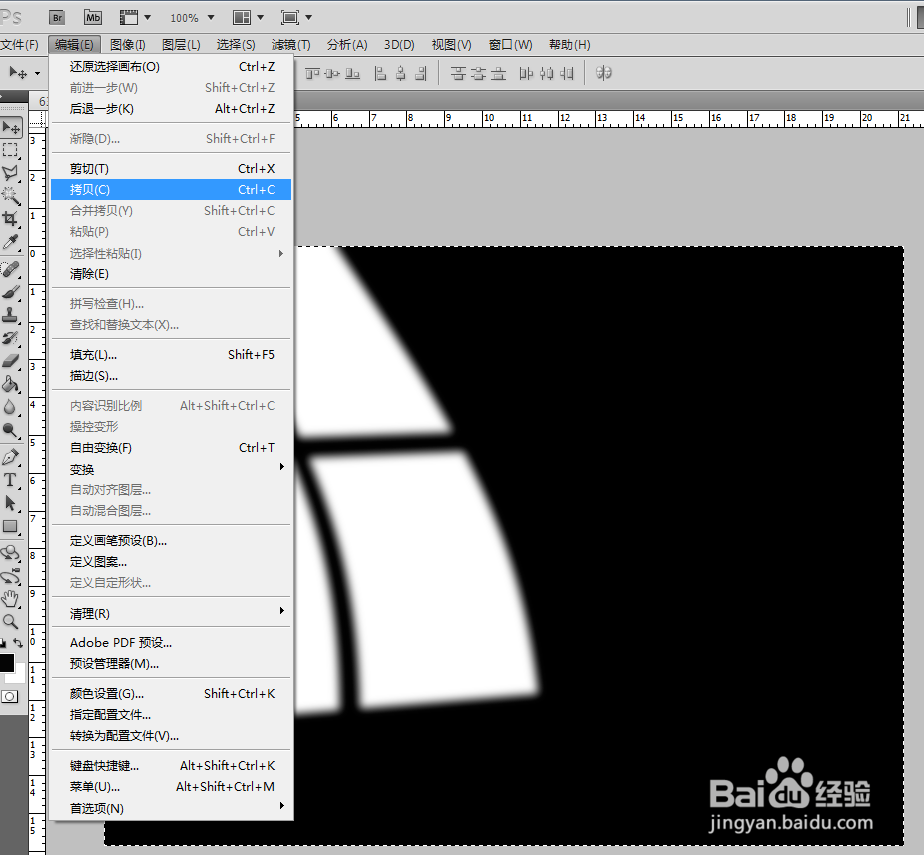Image resolution: width=924 pixels, height=855 pixels.
Task: Open foreground color picker swatch
Action: [x=6, y=662]
